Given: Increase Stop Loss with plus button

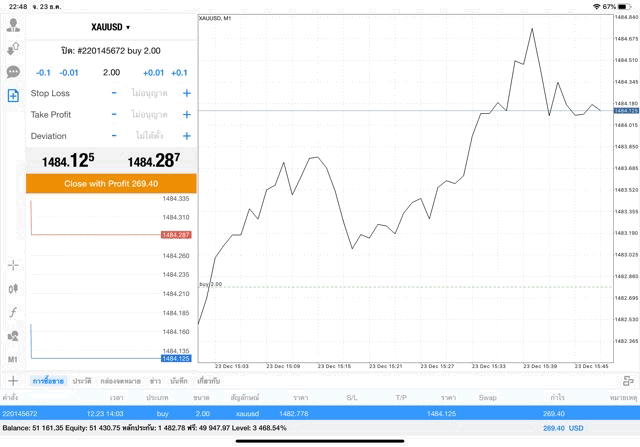Looking at the screenshot, I should [186, 93].
